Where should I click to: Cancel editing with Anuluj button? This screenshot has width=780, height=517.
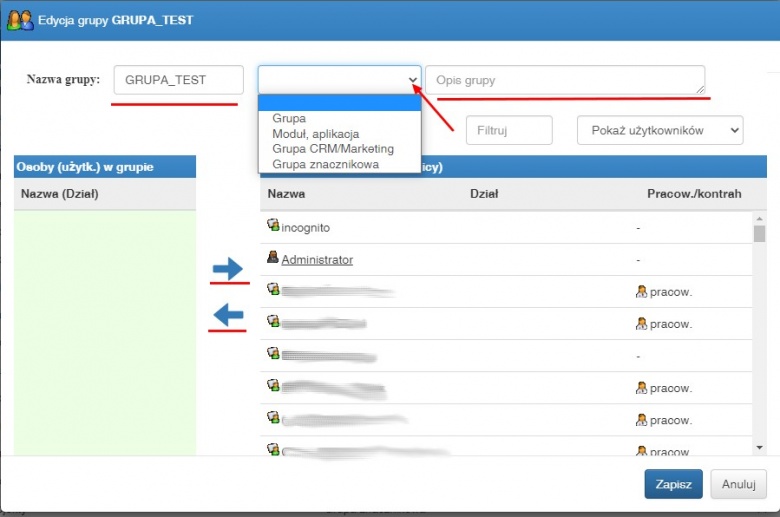click(x=738, y=484)
